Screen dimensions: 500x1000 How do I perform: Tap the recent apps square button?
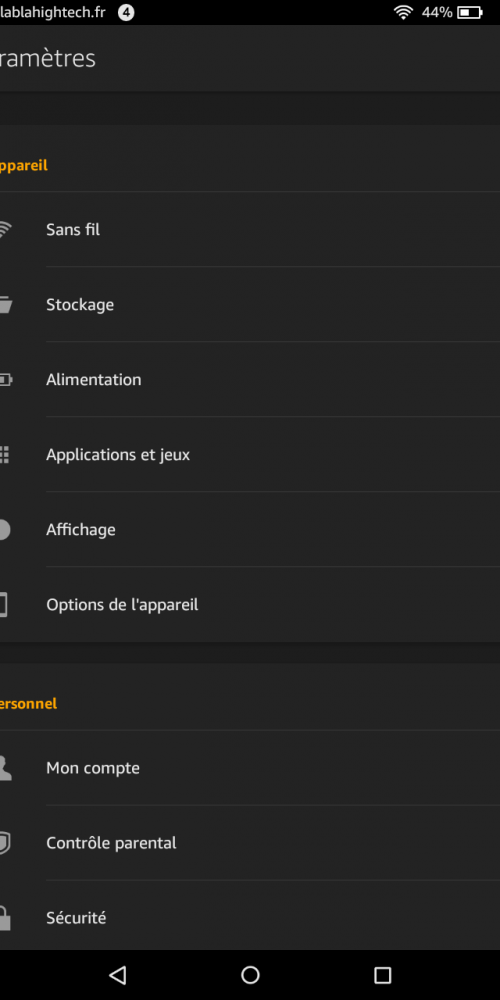click(x=383, y=974)
